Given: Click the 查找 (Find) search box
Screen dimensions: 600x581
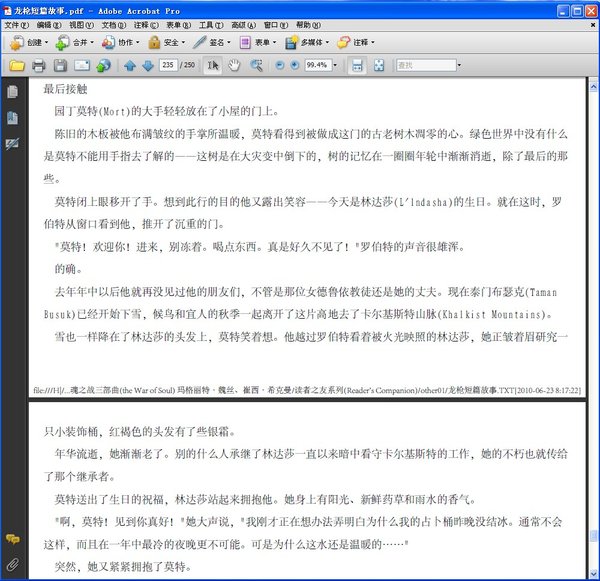Looking at the screenshot, I should click(423, 66).
